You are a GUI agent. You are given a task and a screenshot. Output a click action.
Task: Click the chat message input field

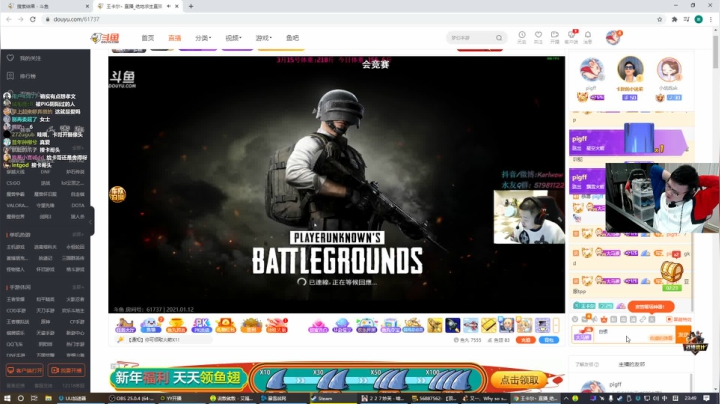[x=634, y=334]
